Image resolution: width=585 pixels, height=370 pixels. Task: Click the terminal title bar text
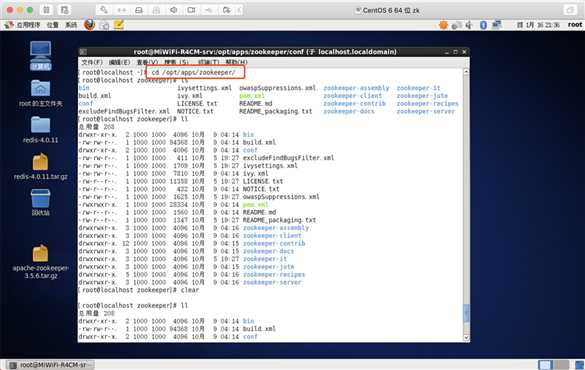[x=265, y=52]
